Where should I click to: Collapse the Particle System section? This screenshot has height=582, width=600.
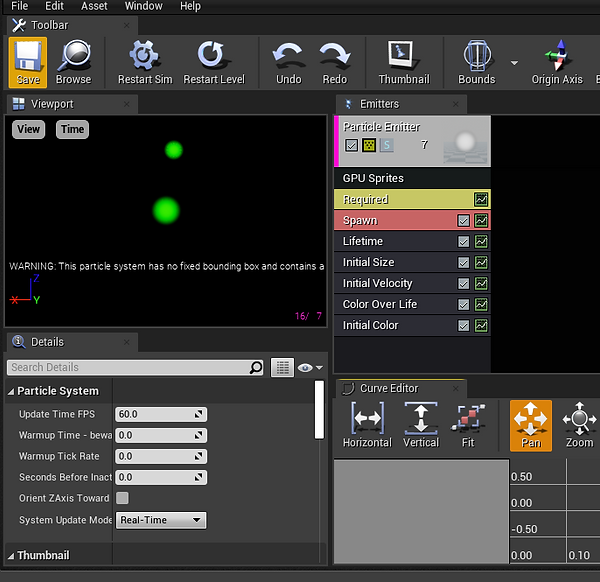(11, 391)
